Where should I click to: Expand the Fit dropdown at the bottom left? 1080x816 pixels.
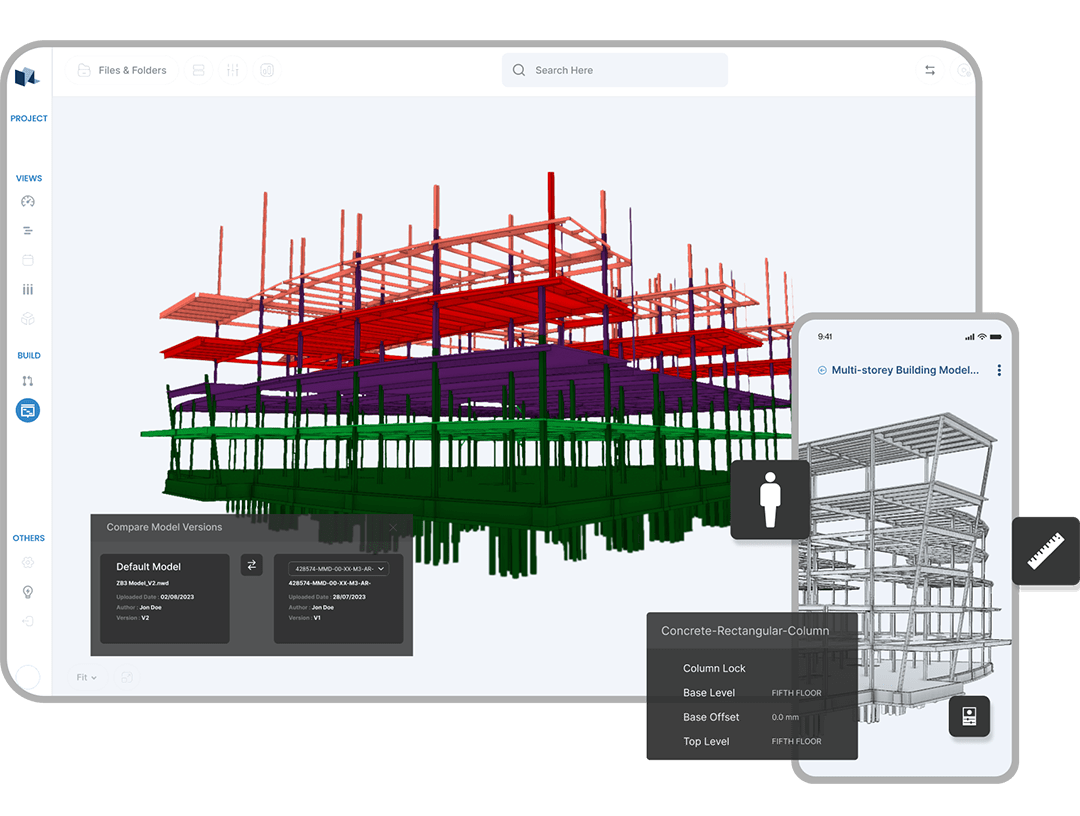86,677
